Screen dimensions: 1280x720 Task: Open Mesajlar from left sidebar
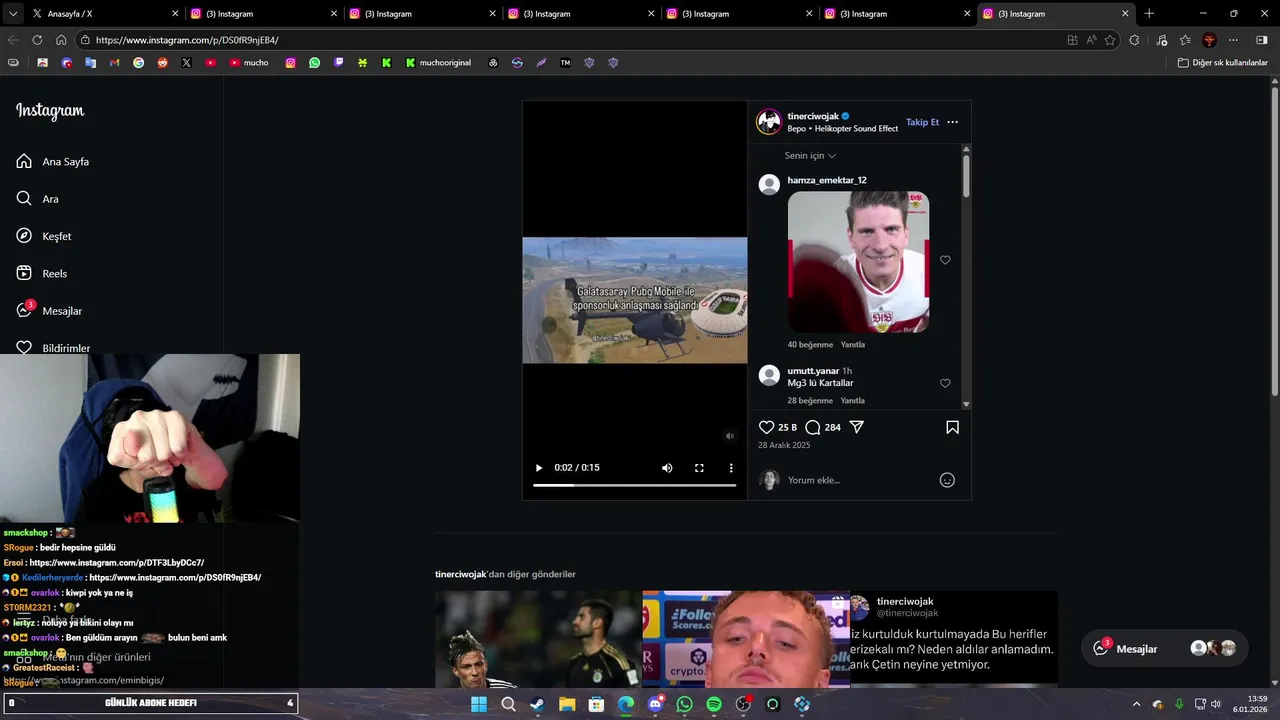point(49,311)
